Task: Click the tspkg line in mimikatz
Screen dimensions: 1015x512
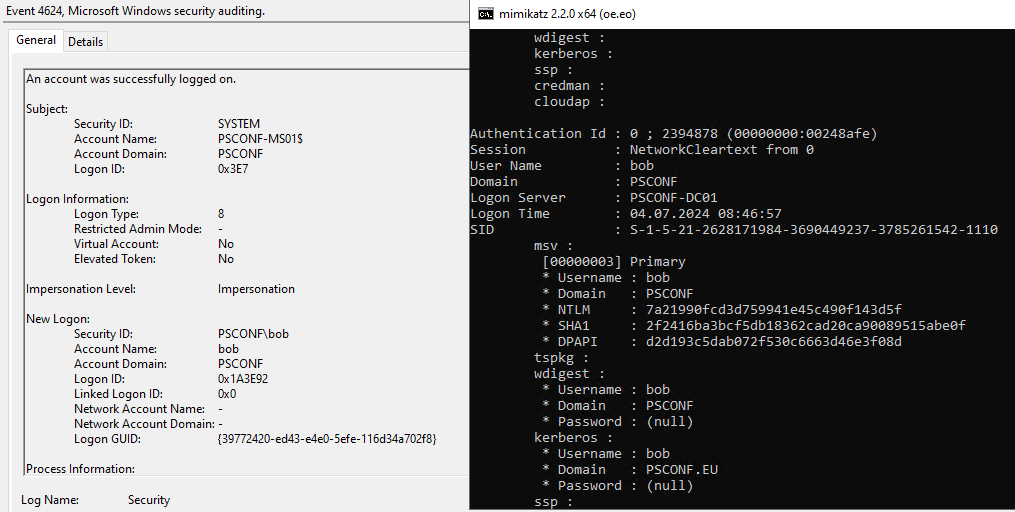Action: [x=561, y=357]
